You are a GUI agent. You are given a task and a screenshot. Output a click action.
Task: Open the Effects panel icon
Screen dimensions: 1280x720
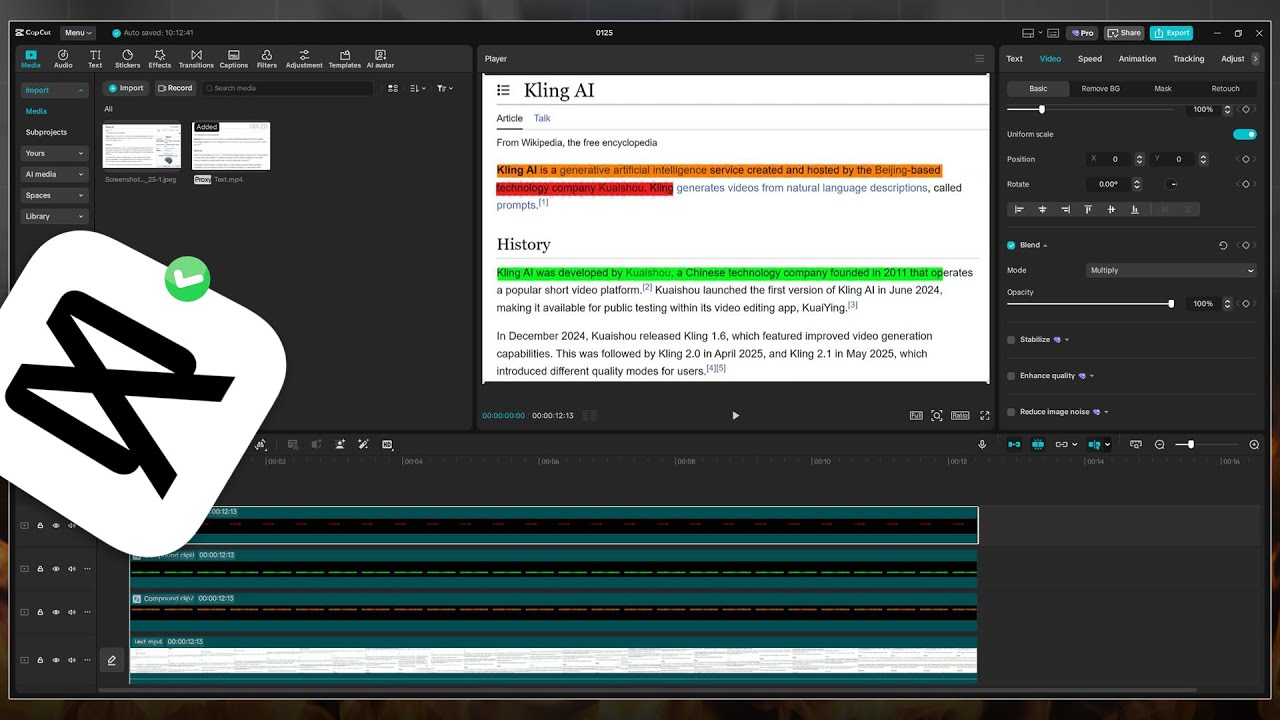click(x=160, y=59)
